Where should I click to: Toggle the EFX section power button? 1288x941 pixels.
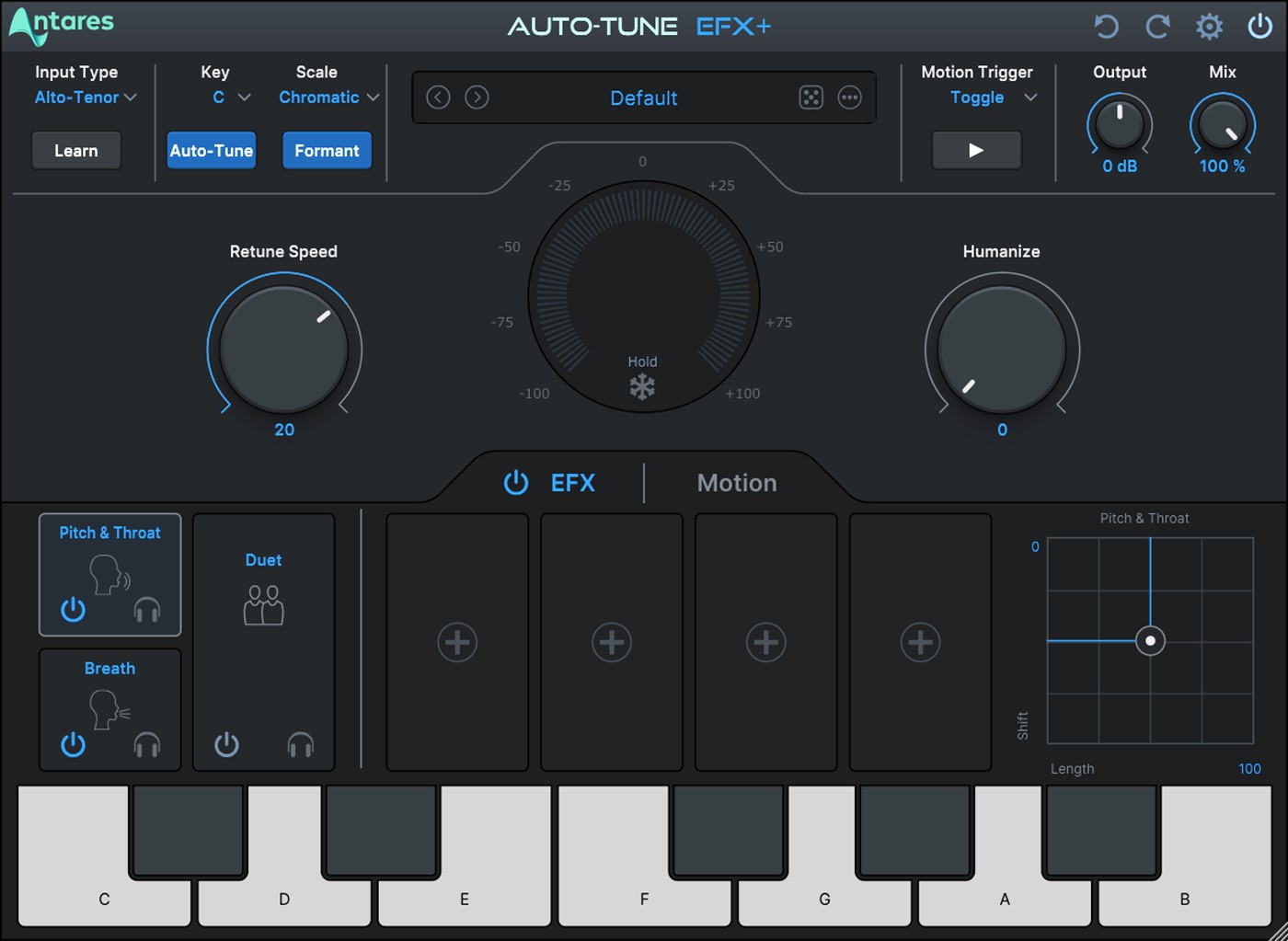[x=516, y=483]
